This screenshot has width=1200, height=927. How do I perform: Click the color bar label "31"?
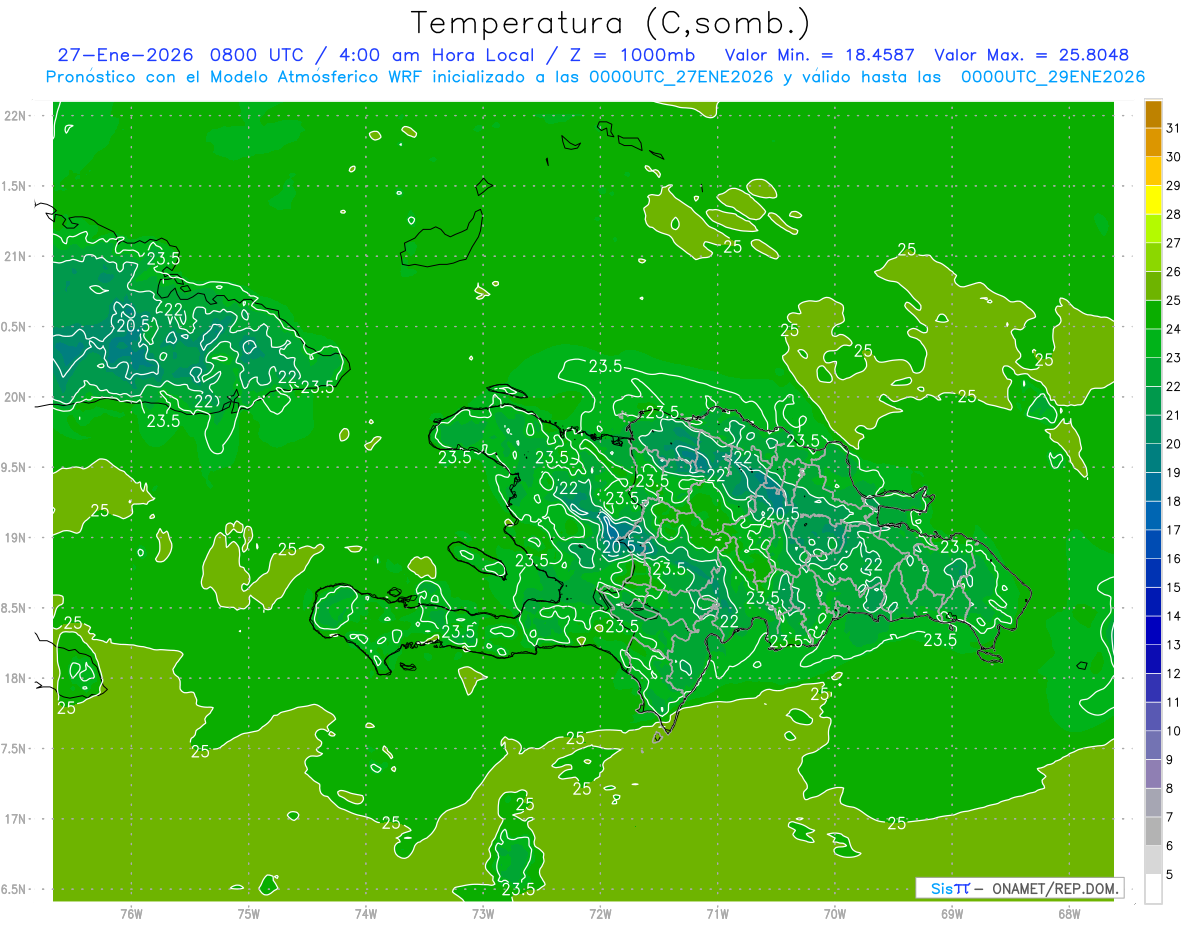(1174, 128)
